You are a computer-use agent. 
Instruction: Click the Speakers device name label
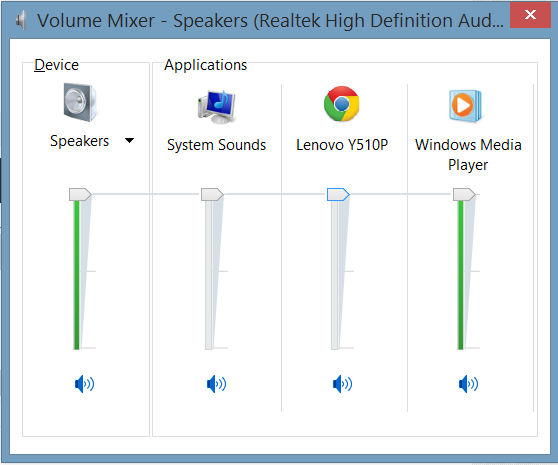(x=79, y=141)
